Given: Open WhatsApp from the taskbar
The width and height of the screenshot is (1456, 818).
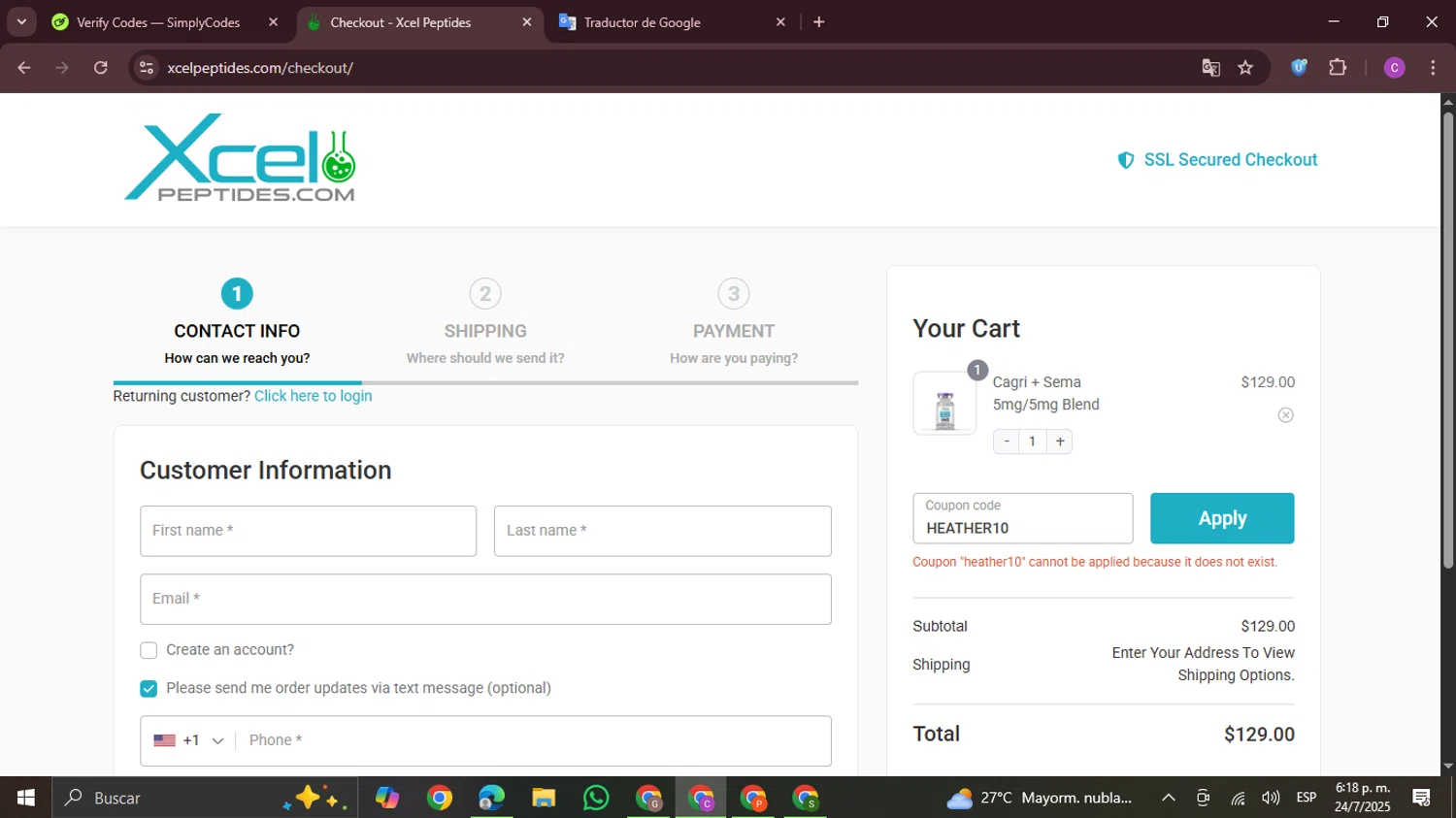Looking at the screenshot, I should (x=596, y=798).
